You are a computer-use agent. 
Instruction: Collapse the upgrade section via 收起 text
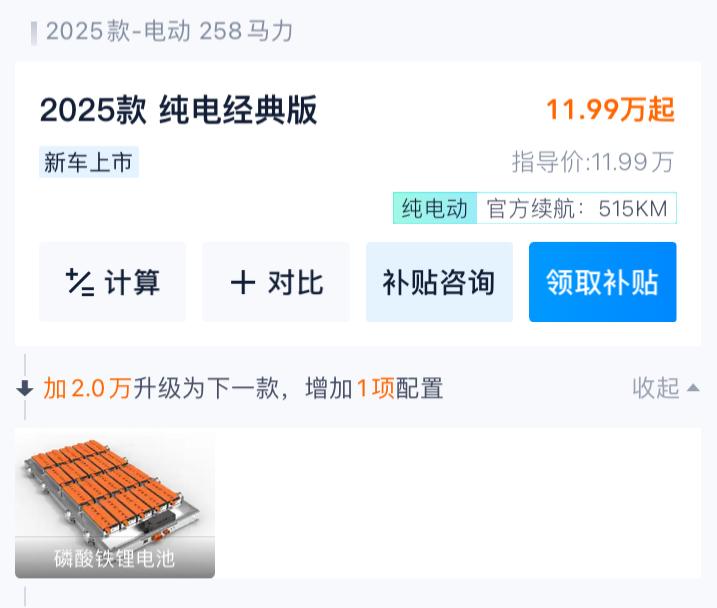(x=656, y=388)
